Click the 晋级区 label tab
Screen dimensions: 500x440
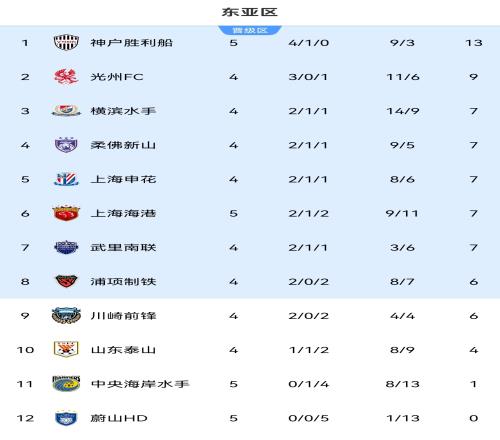pos(250,31)
